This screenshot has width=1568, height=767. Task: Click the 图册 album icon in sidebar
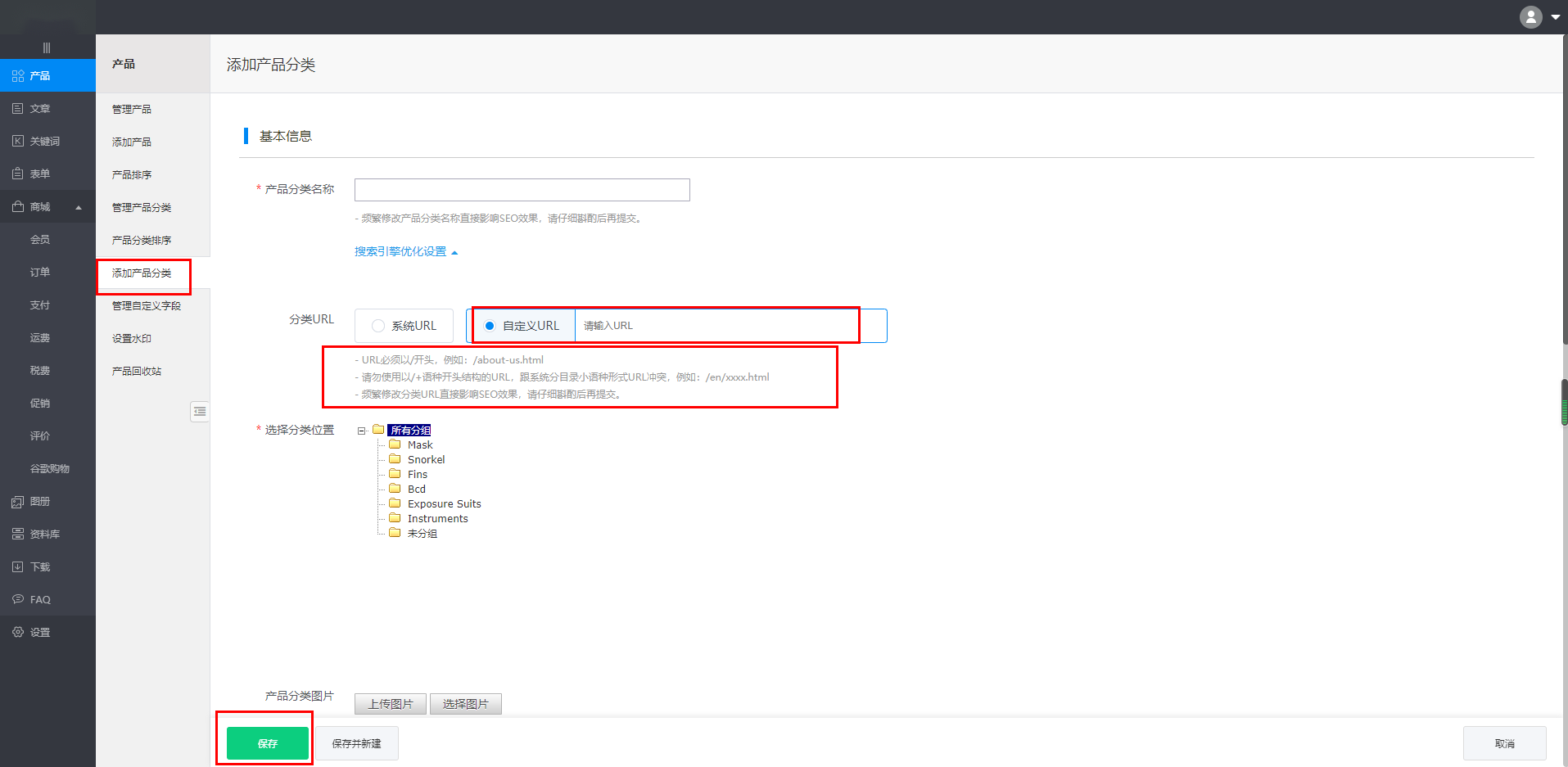coord(18,501)
